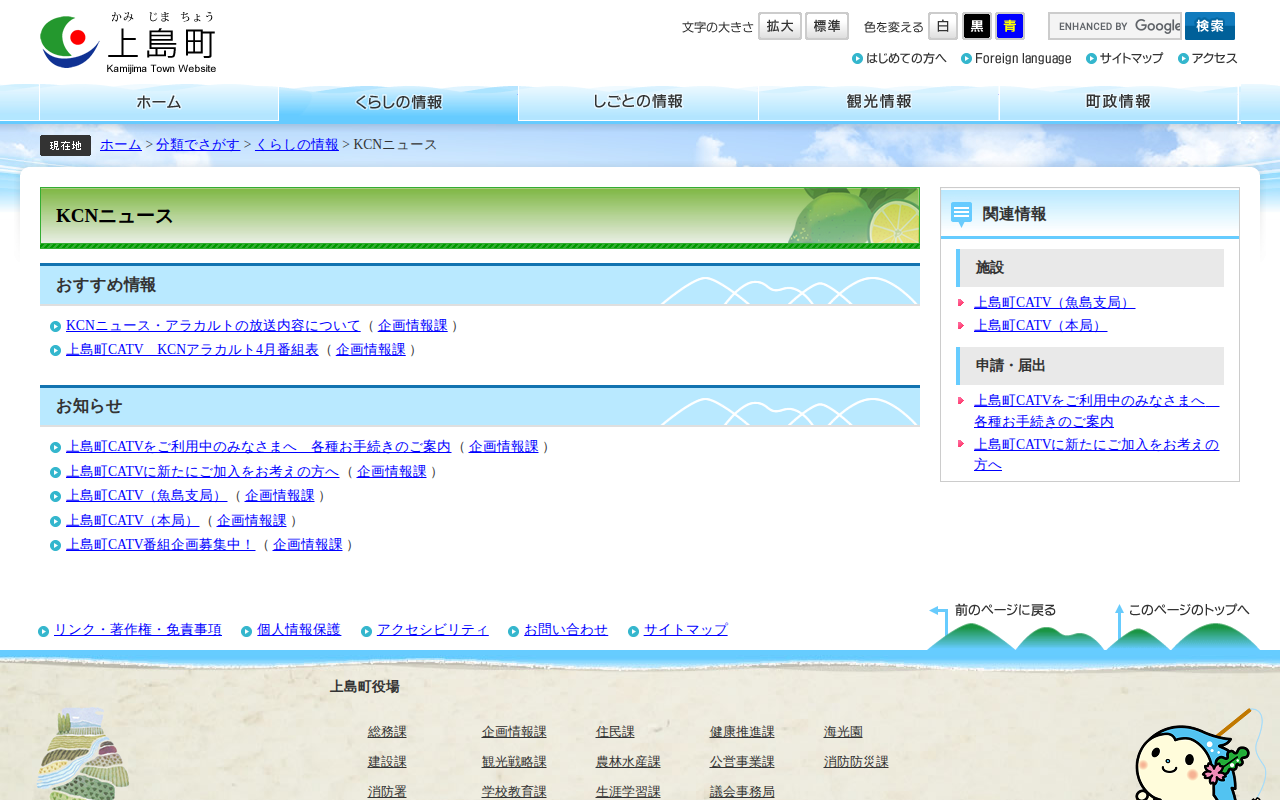
Task: Open 建設課 department link
Action: pos(387,762)
